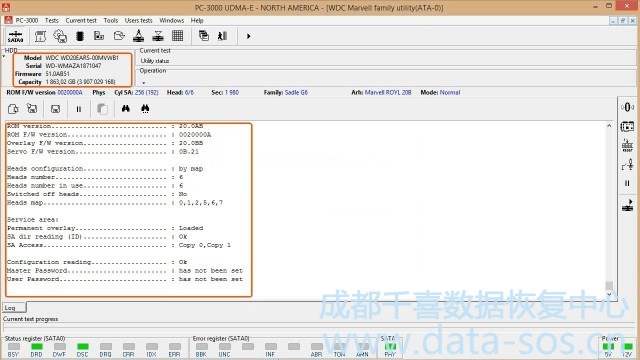Open the sector grid map icon
Screen dimensions: 640x360
coord(178,36)
